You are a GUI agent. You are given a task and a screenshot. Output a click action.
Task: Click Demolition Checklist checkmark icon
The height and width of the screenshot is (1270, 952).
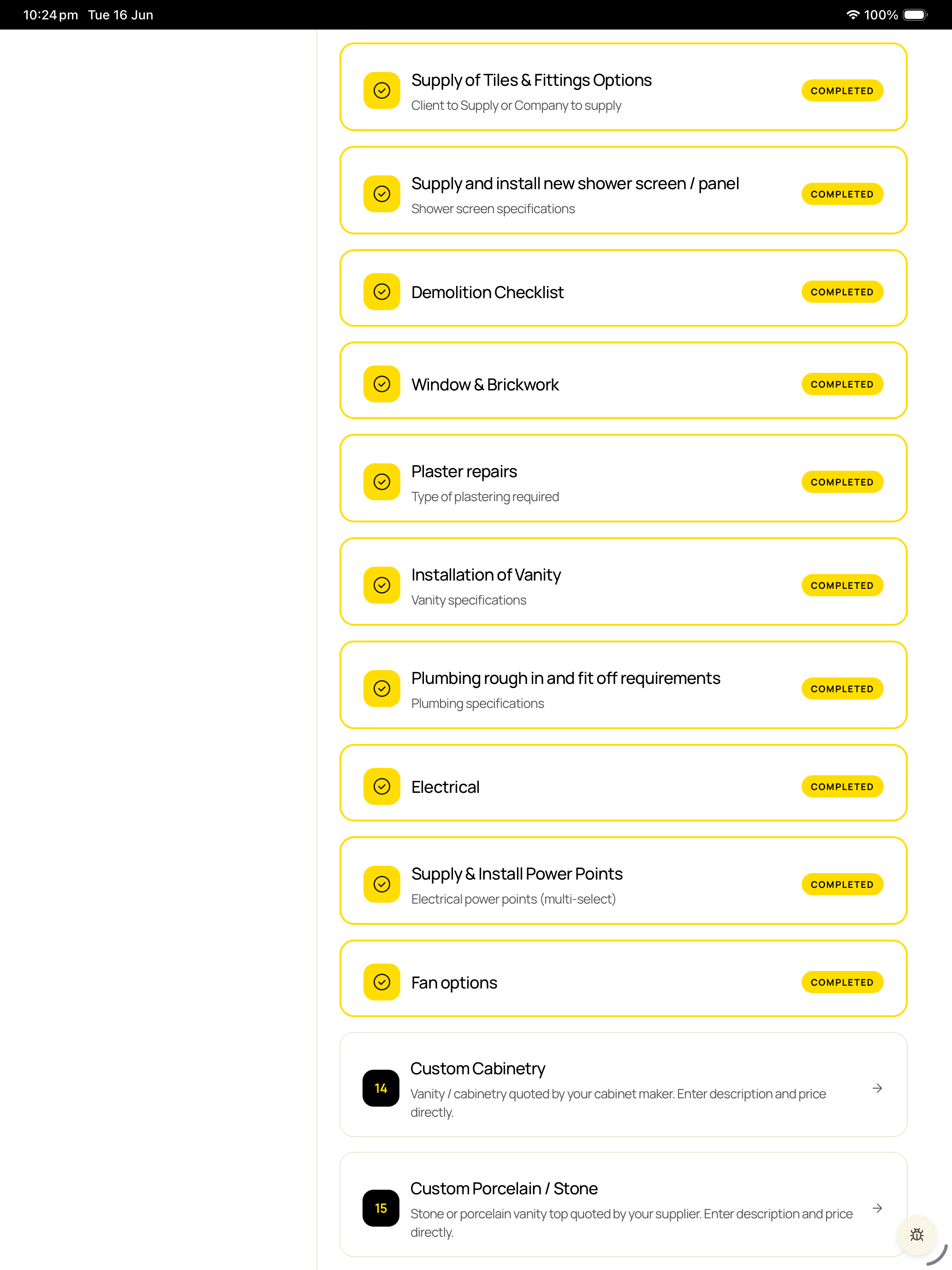tap(381, 292)
